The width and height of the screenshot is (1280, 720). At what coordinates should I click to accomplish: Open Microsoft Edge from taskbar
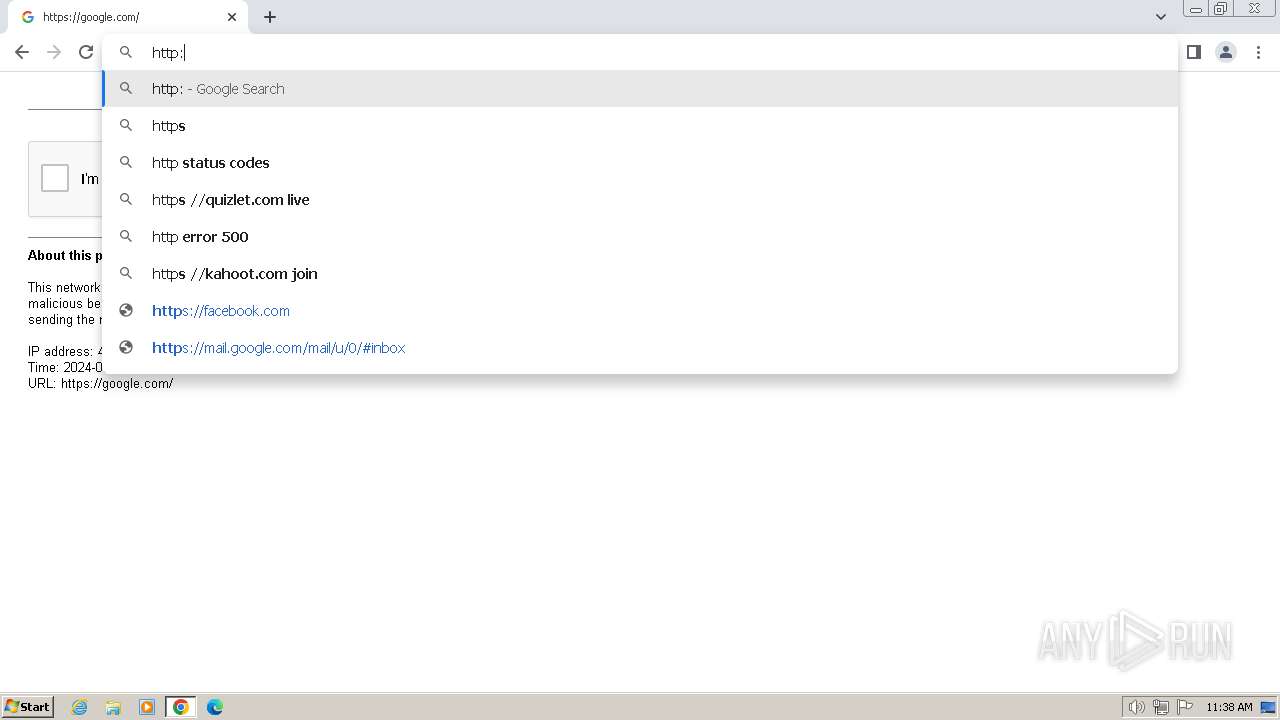[215, 707]
